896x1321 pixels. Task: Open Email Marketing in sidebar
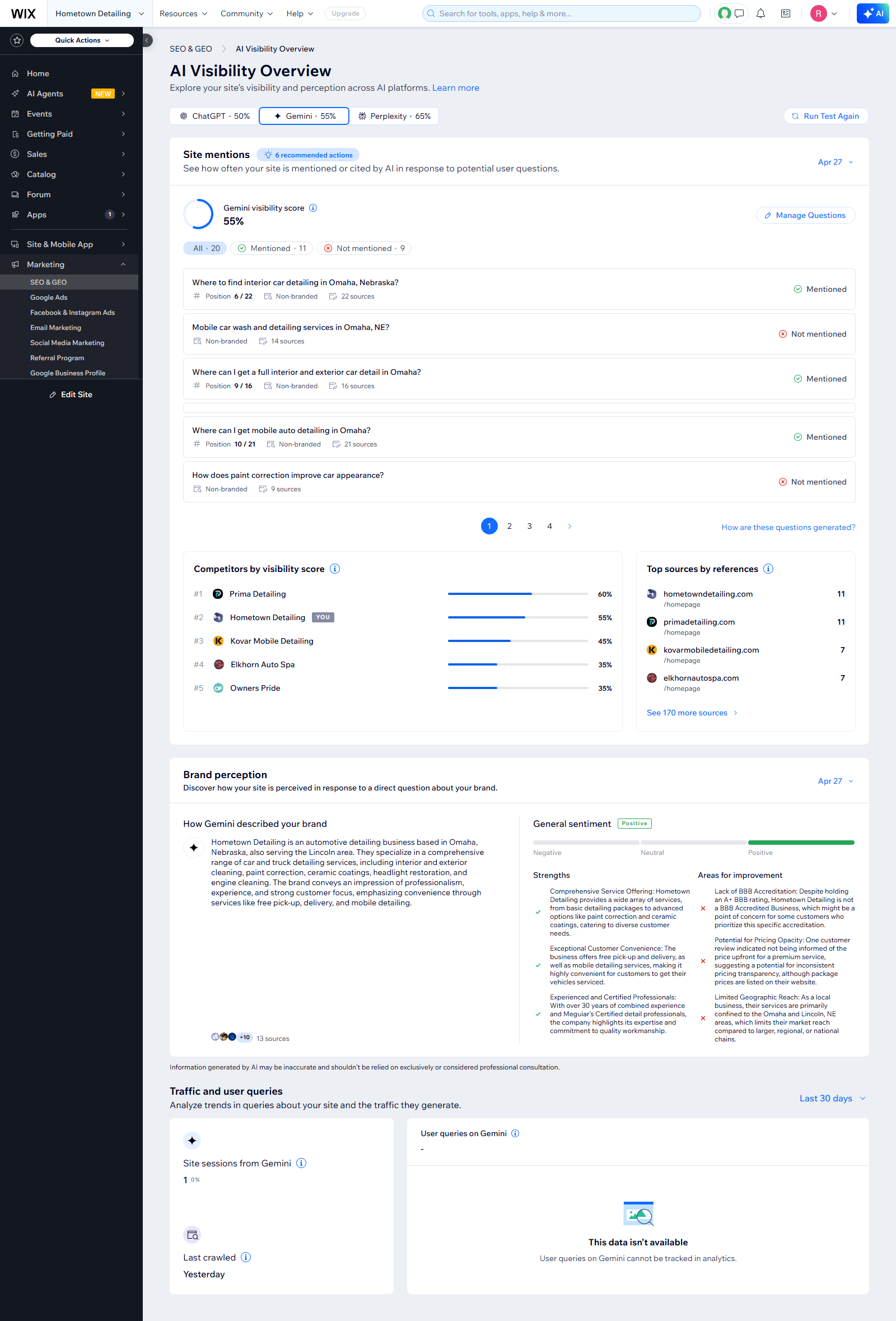(55, 328)
